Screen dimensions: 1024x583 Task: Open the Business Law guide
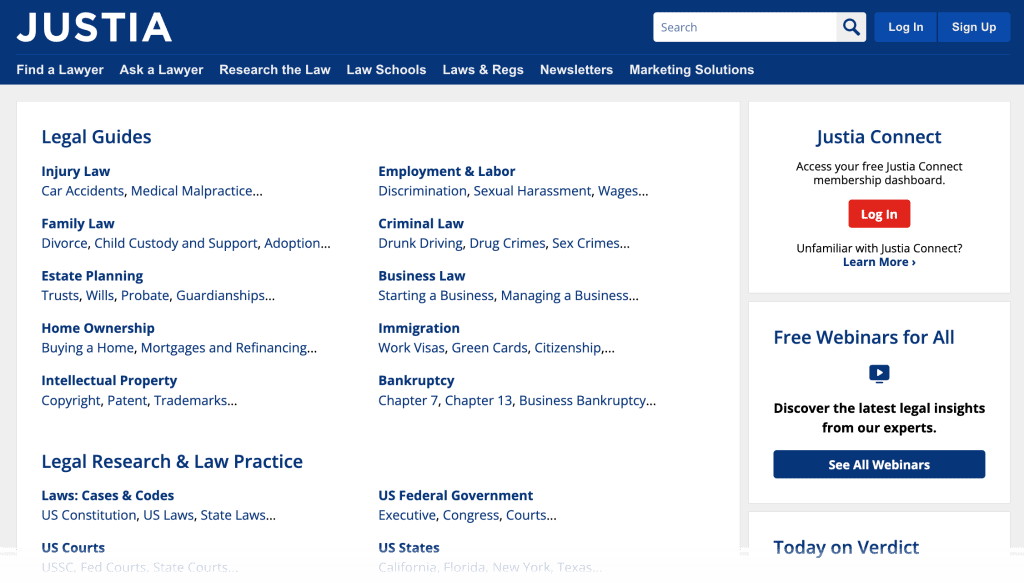pos(422,276)
